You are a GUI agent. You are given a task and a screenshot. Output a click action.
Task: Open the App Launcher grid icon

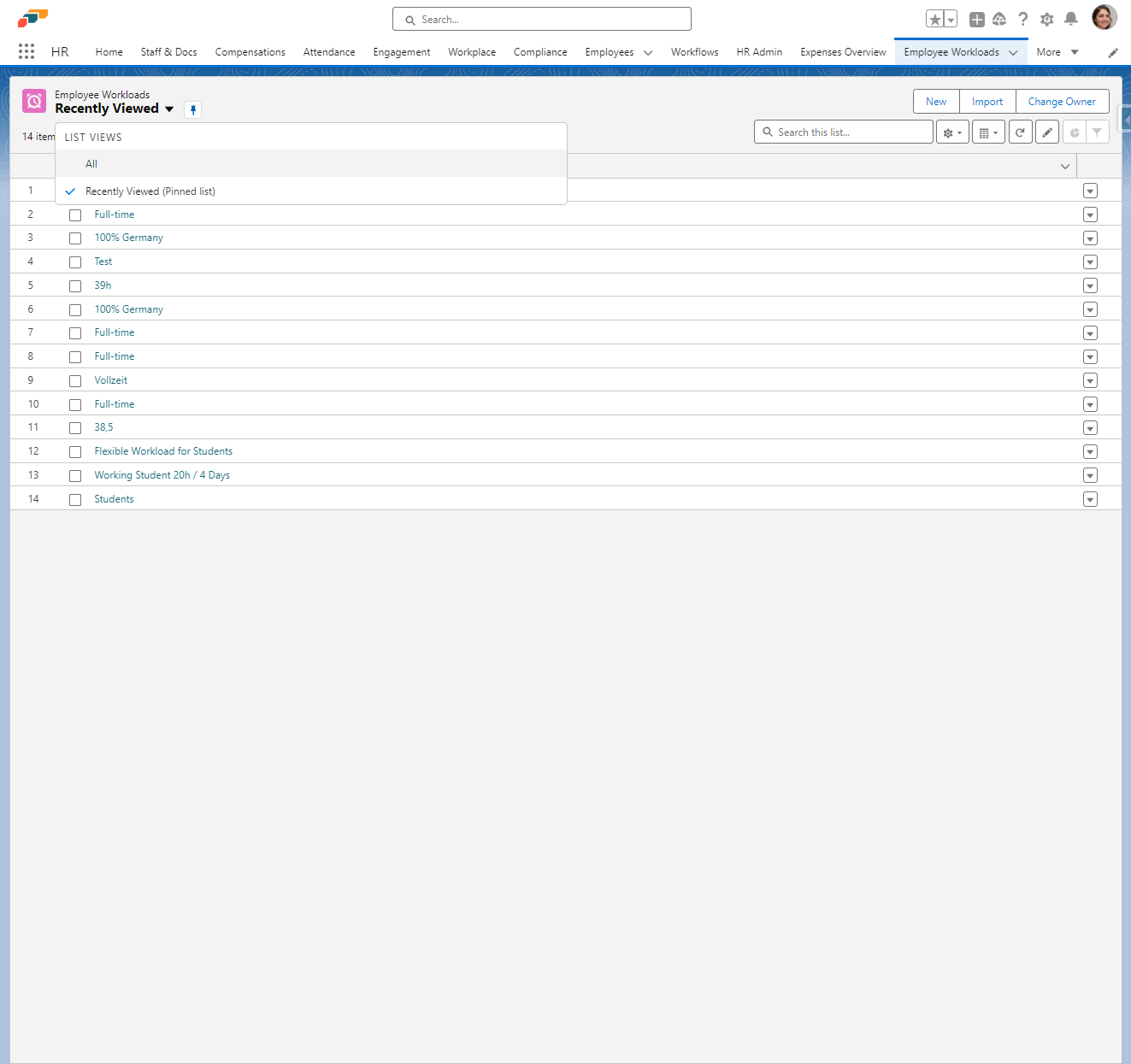(x=27, y=51)
